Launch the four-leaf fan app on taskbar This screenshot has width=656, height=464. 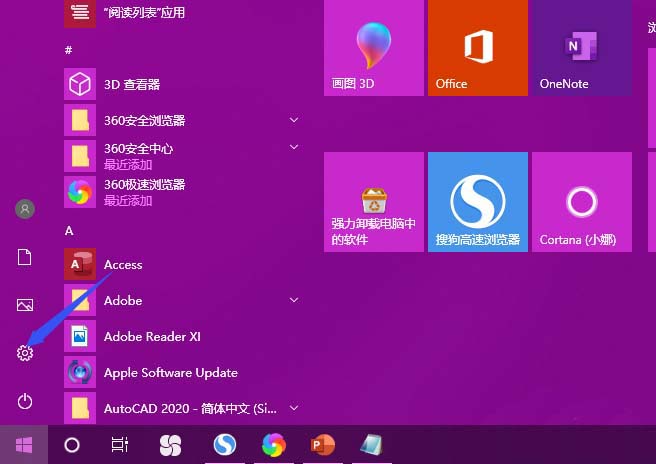point(170,445)
